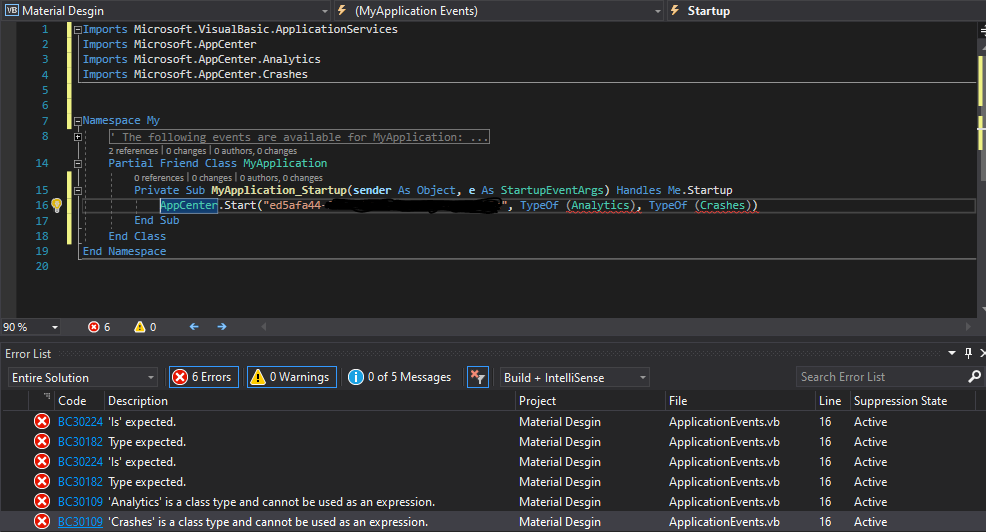This screenshot has width=986, height=532.
Task: Pin the Error List panel
Action: [968, 353]
